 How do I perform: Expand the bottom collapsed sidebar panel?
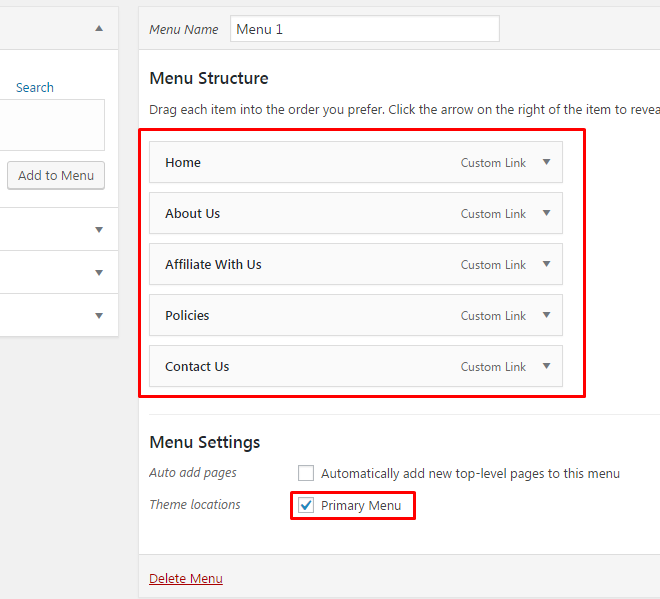tap(99, 315)
